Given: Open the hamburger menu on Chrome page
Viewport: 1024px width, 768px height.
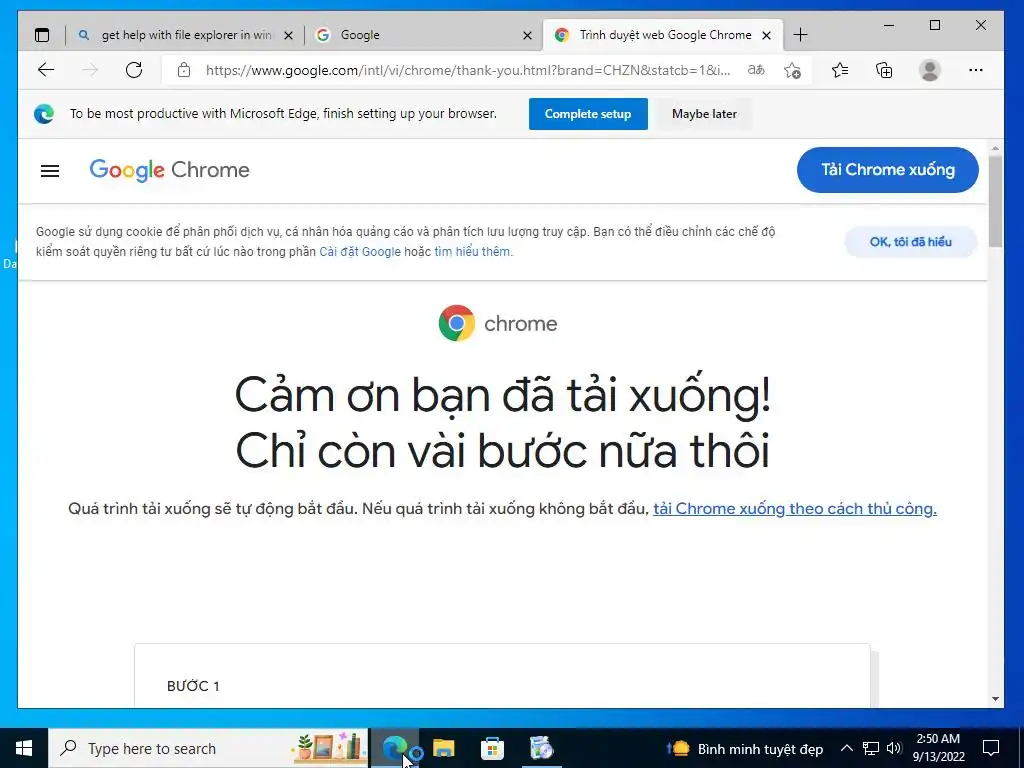Looking at the screenshot, I should [50, 171].
